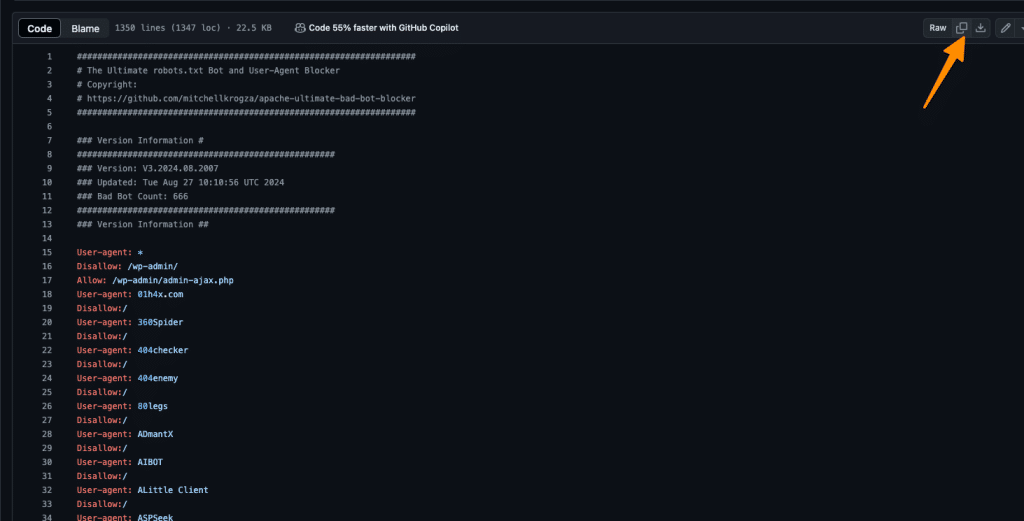
Task: Switch to the Code tab
Action: click(40, 29)
